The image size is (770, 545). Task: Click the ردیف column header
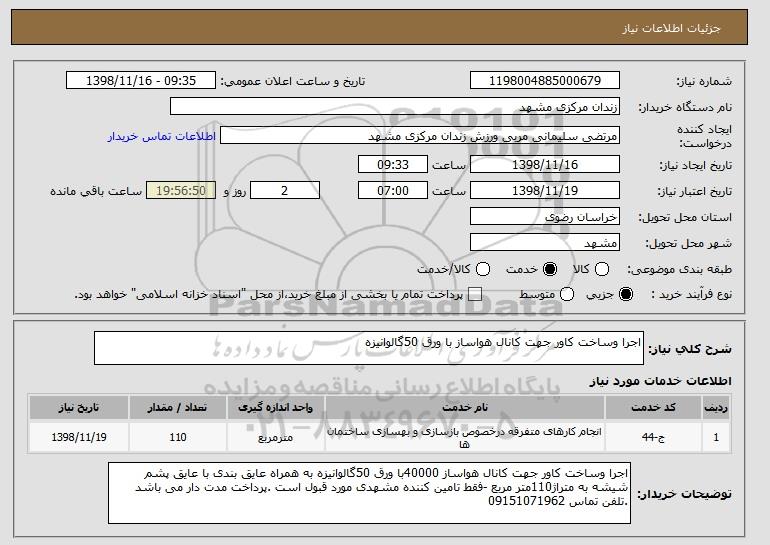[716, 408]
